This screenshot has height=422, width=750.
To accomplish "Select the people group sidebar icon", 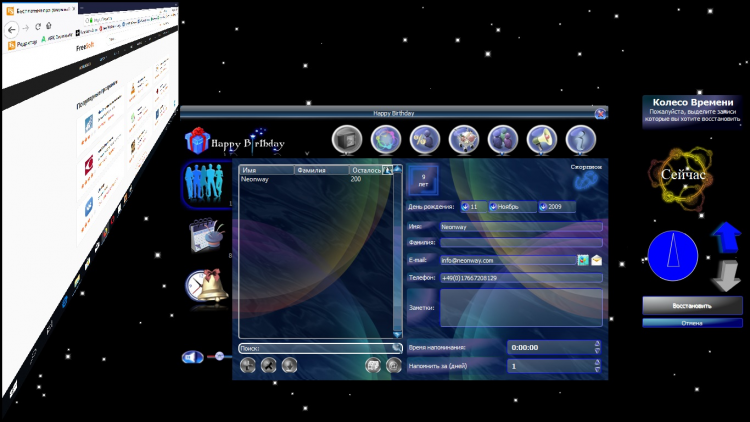I will coord(205,184).
